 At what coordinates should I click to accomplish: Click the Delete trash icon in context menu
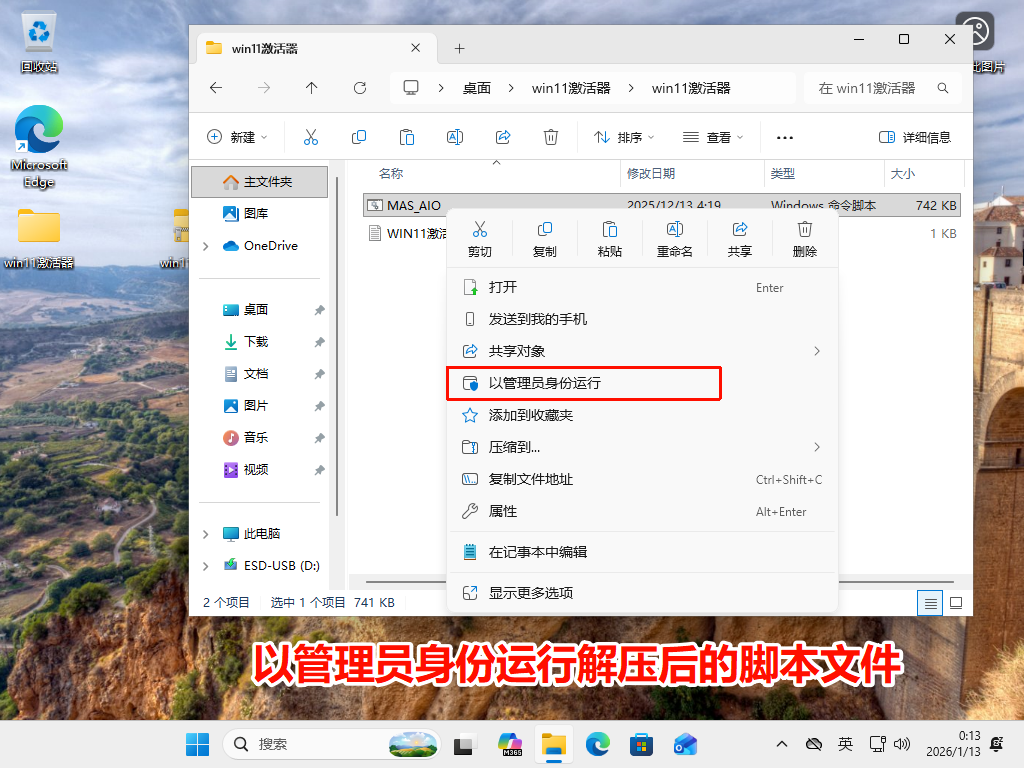804,240
